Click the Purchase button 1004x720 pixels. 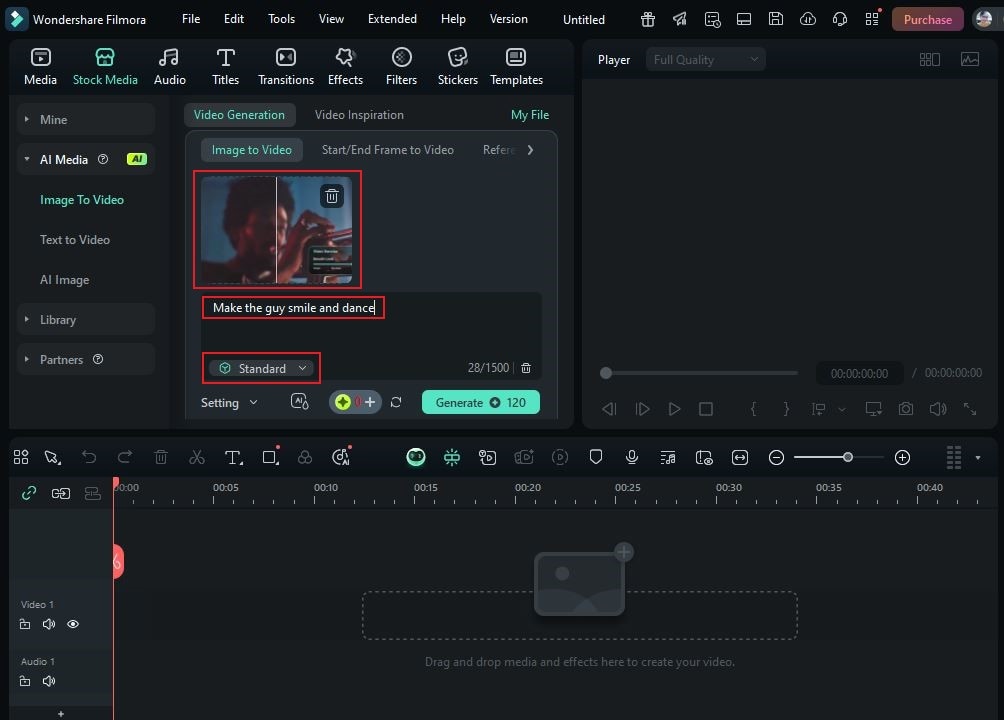(x=927, y=19)
